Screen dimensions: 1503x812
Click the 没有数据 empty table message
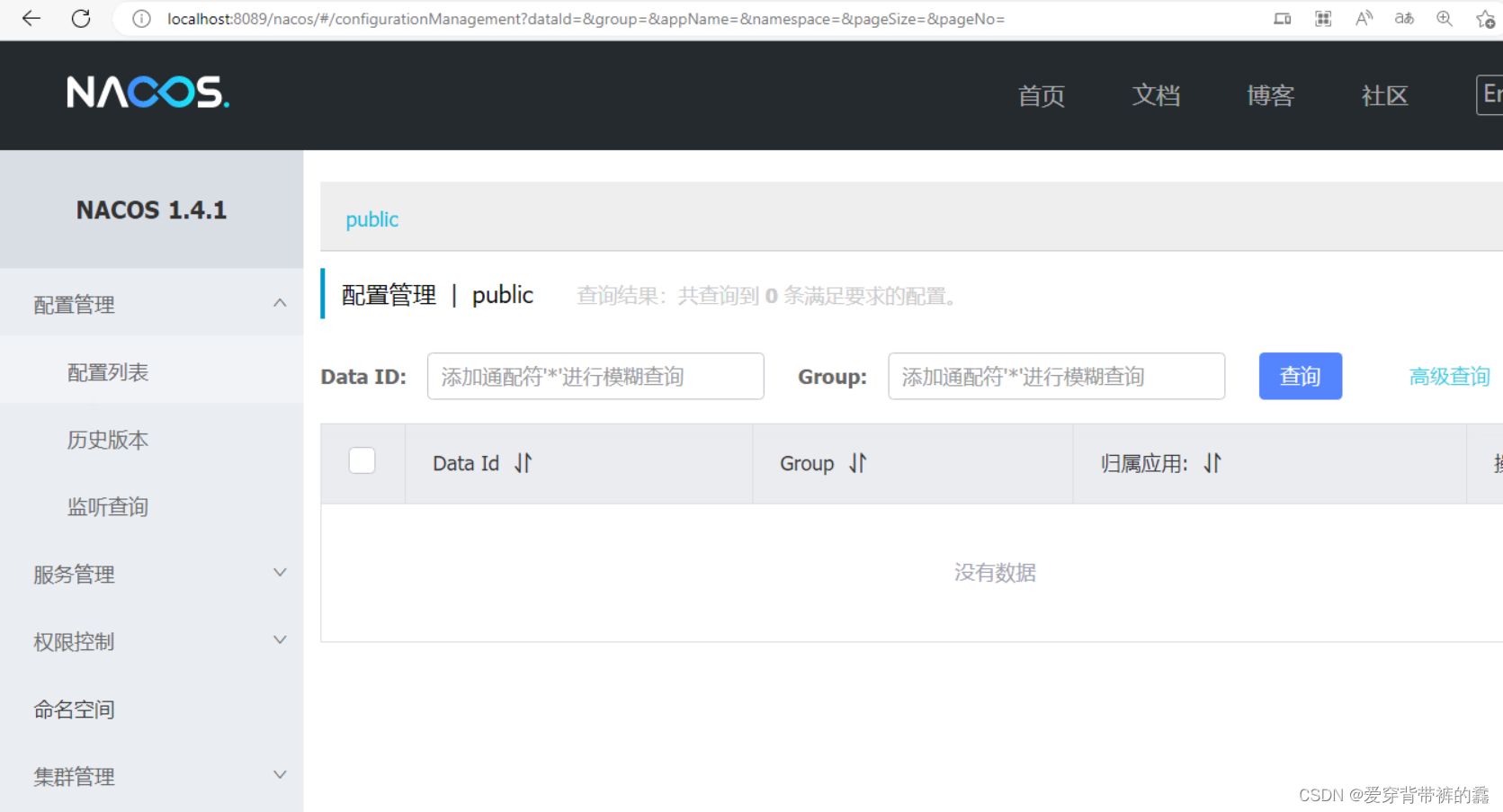[995, 573]
